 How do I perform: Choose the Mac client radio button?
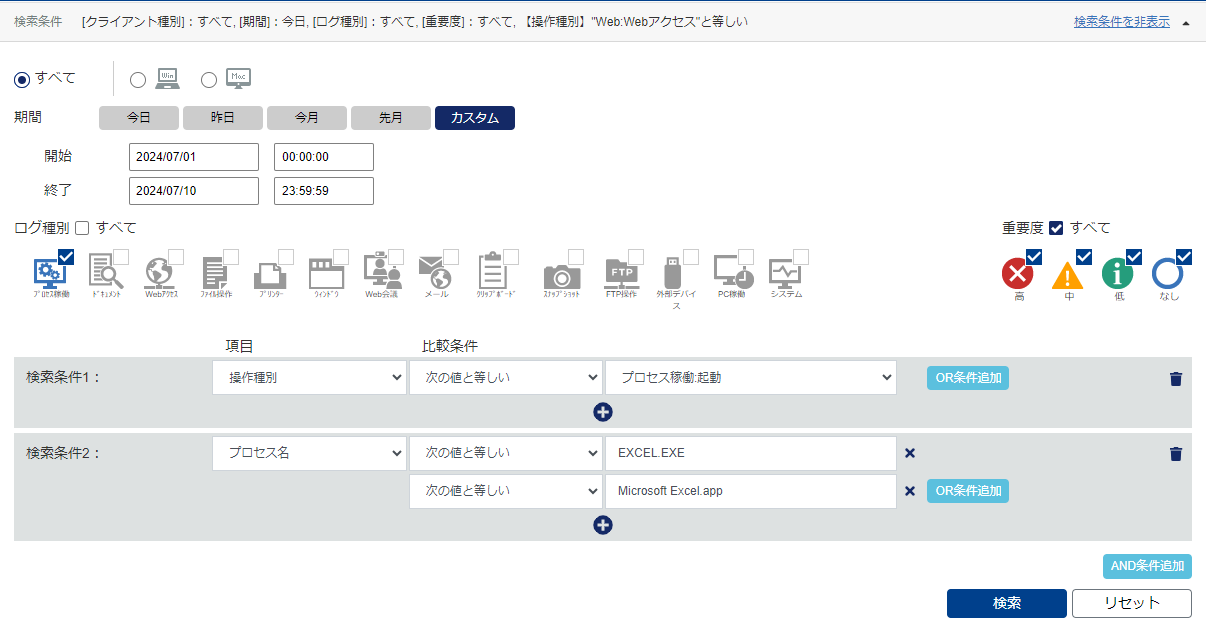[209, 80]
